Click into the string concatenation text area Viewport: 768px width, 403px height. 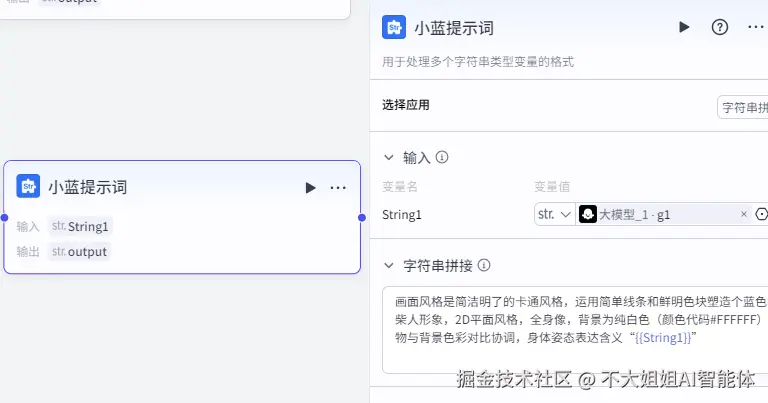(x=575, y=330)
